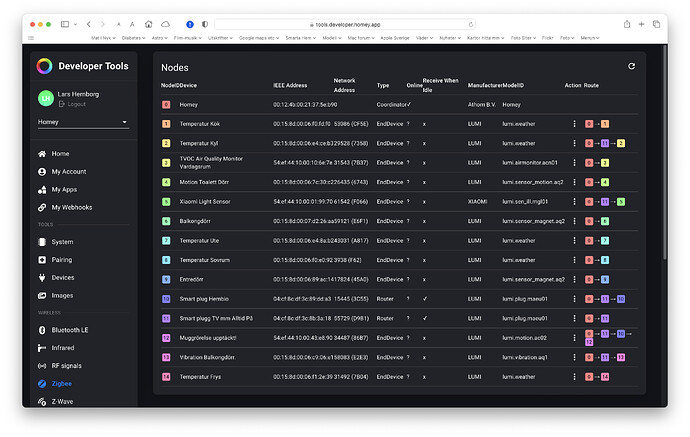Open the System tools page
690x437 pixels.
pos(62,242)
